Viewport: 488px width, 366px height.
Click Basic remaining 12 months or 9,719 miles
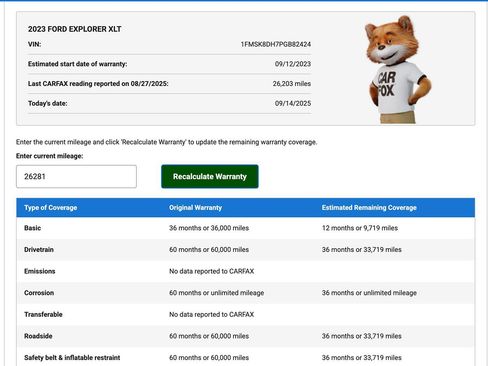click(360, 228)
